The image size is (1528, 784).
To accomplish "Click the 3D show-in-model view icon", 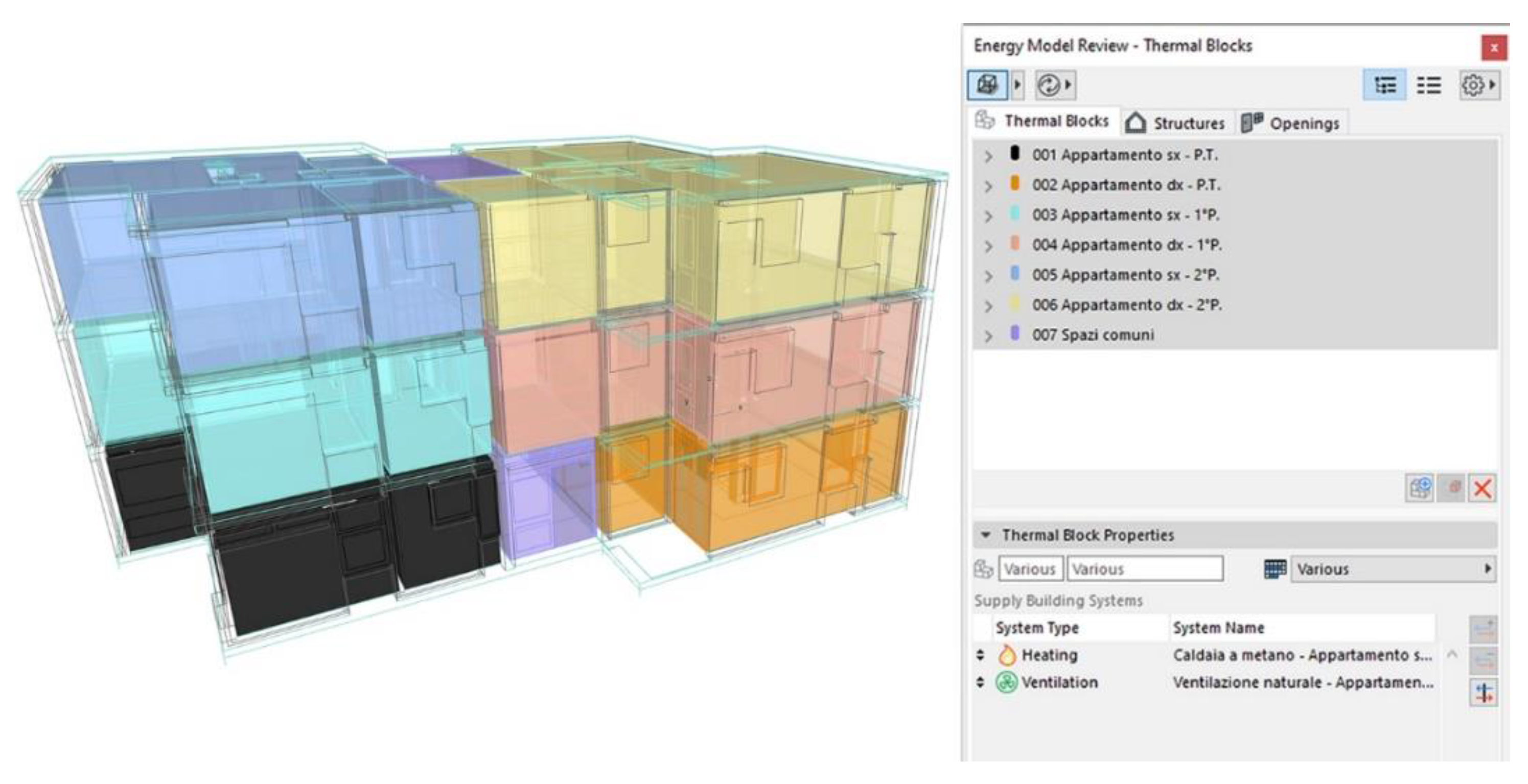I will pyautogui.click(x=987, y=85).
